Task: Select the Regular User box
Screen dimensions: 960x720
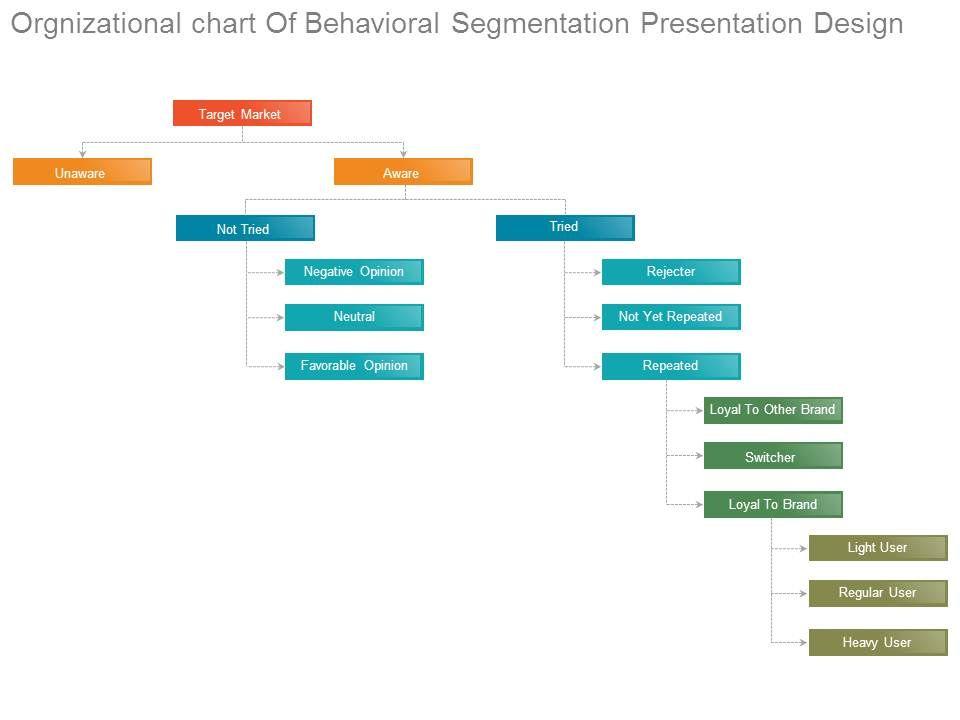Action: point(878,593)
